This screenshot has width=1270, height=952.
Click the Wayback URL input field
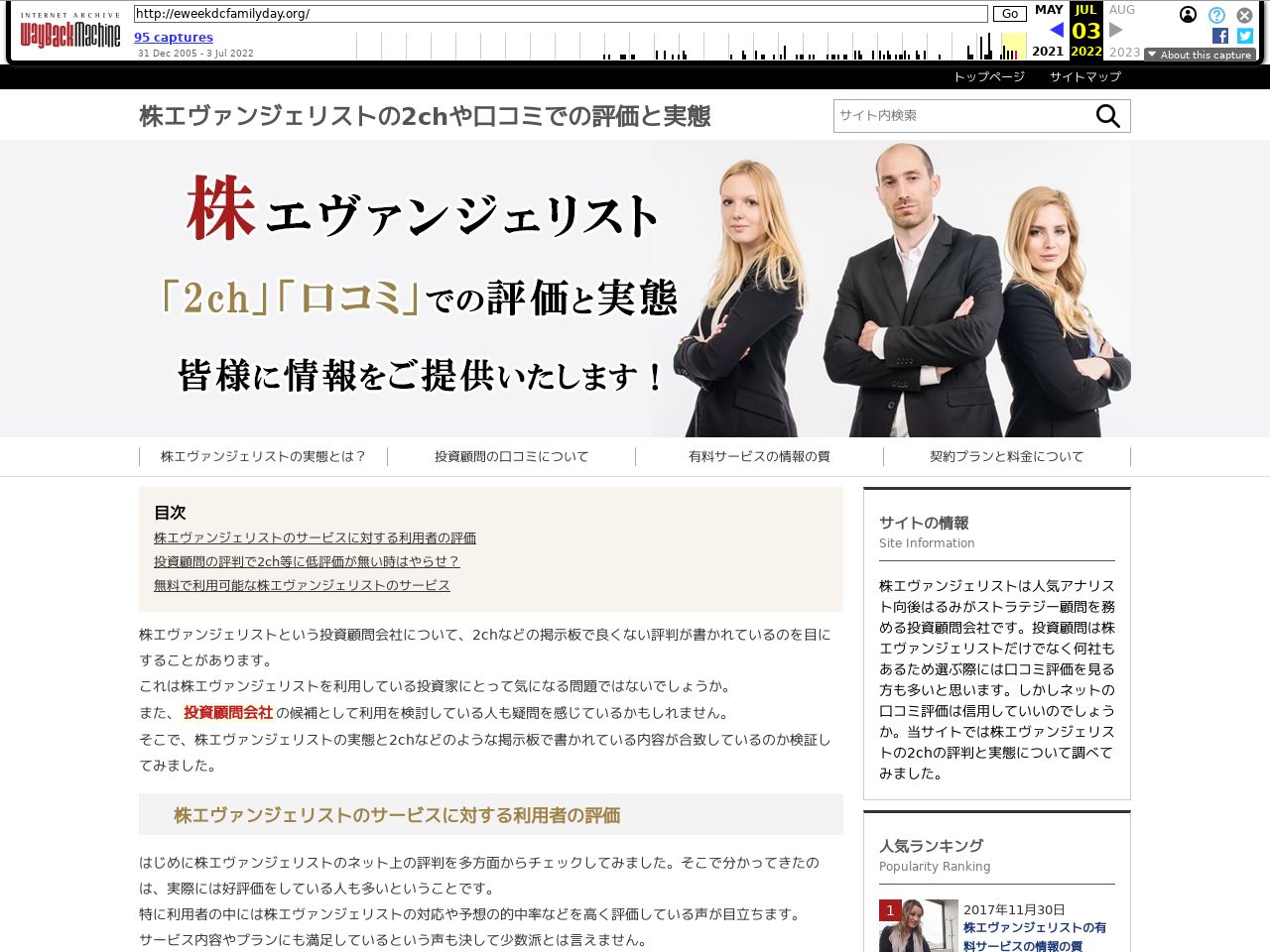[561, 14]
